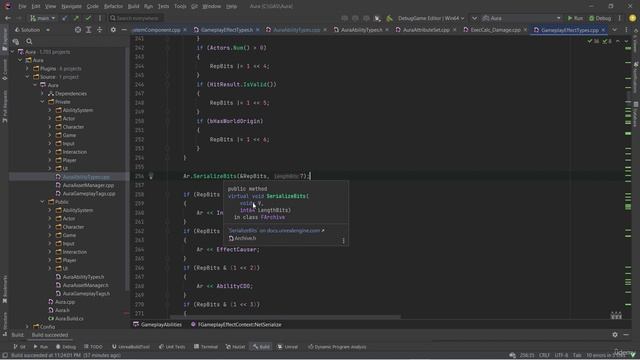Click the UTF-8 encoding indicator
This screenshot has width=640, height=360.
[x=561, y=355]
